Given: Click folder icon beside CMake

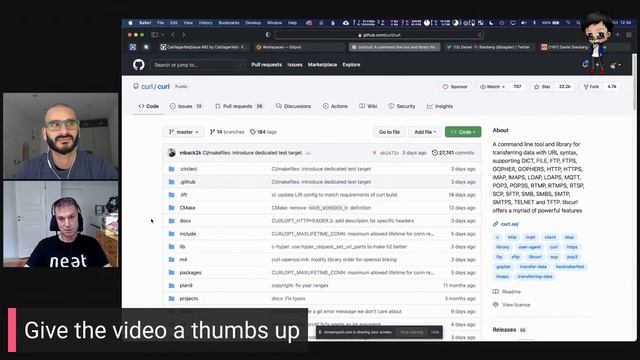Looking at the screenshot, I should 171,208.
